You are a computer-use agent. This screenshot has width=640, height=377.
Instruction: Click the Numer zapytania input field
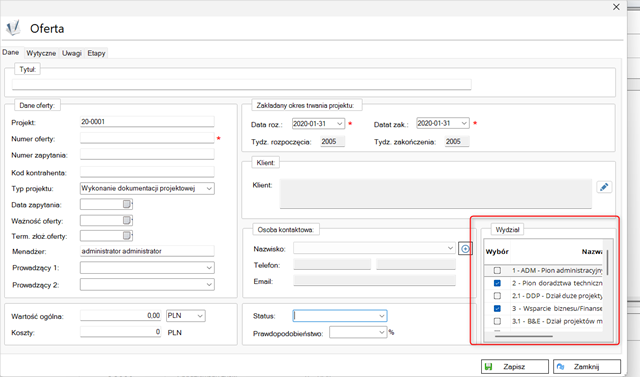tap(147, 155)
